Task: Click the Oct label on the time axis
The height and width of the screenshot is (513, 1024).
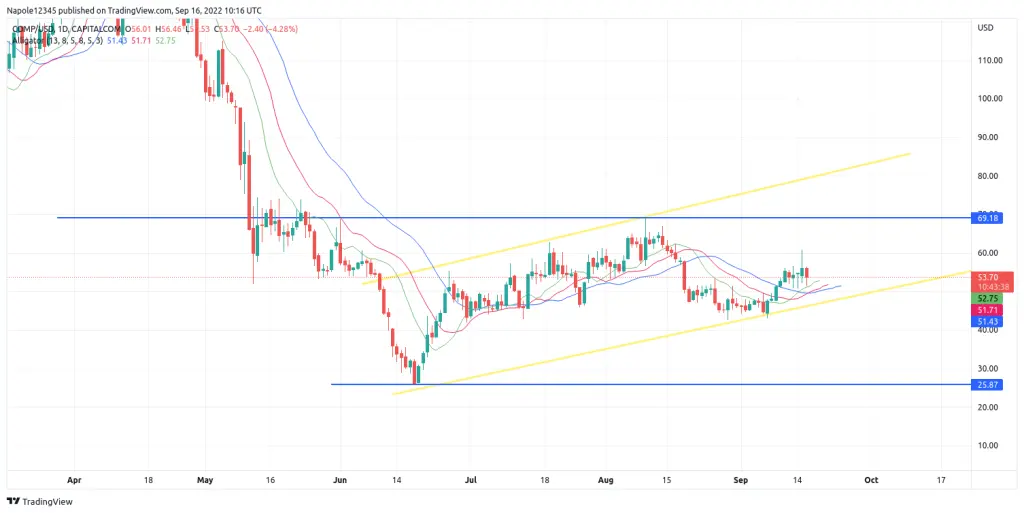Action: tap(871, 479)
